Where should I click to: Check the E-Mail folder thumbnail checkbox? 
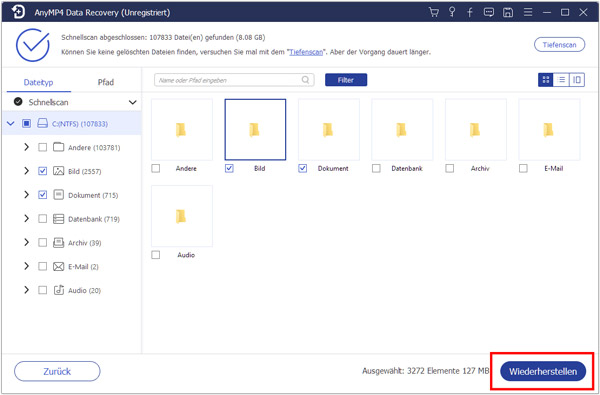point(523,168)
